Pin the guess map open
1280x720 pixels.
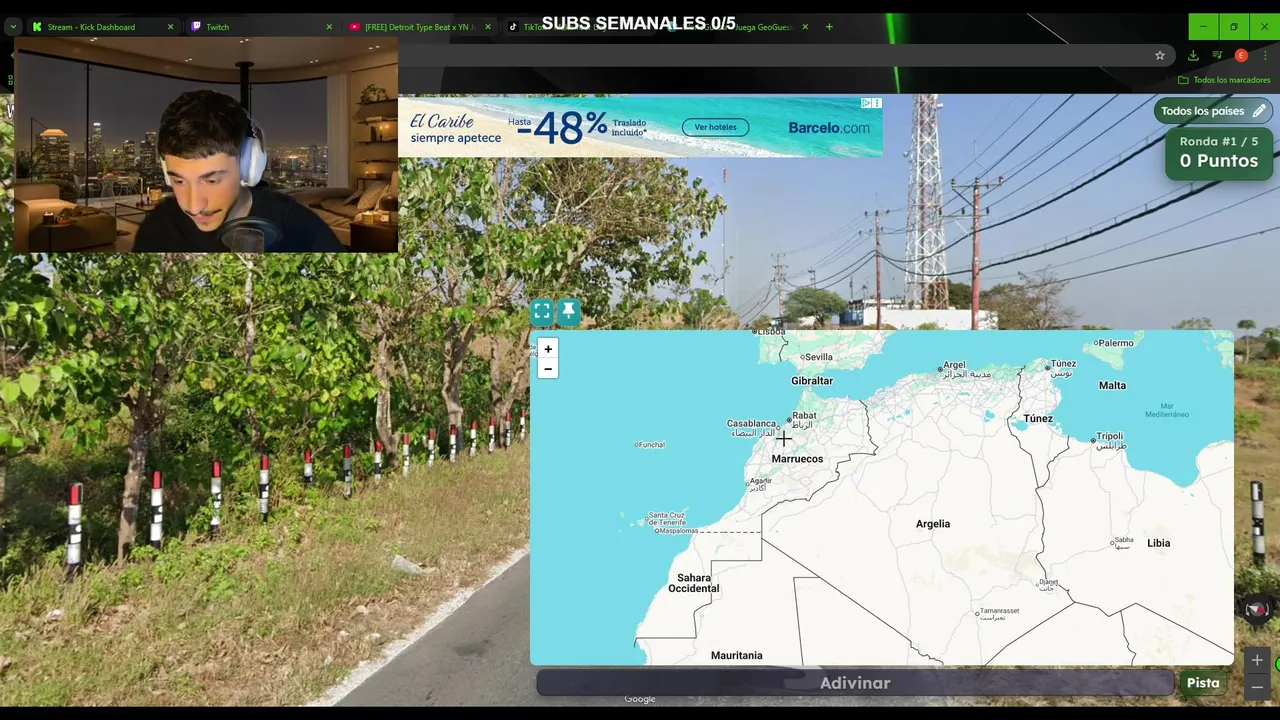pyautogui.click(x=568, y=312)
